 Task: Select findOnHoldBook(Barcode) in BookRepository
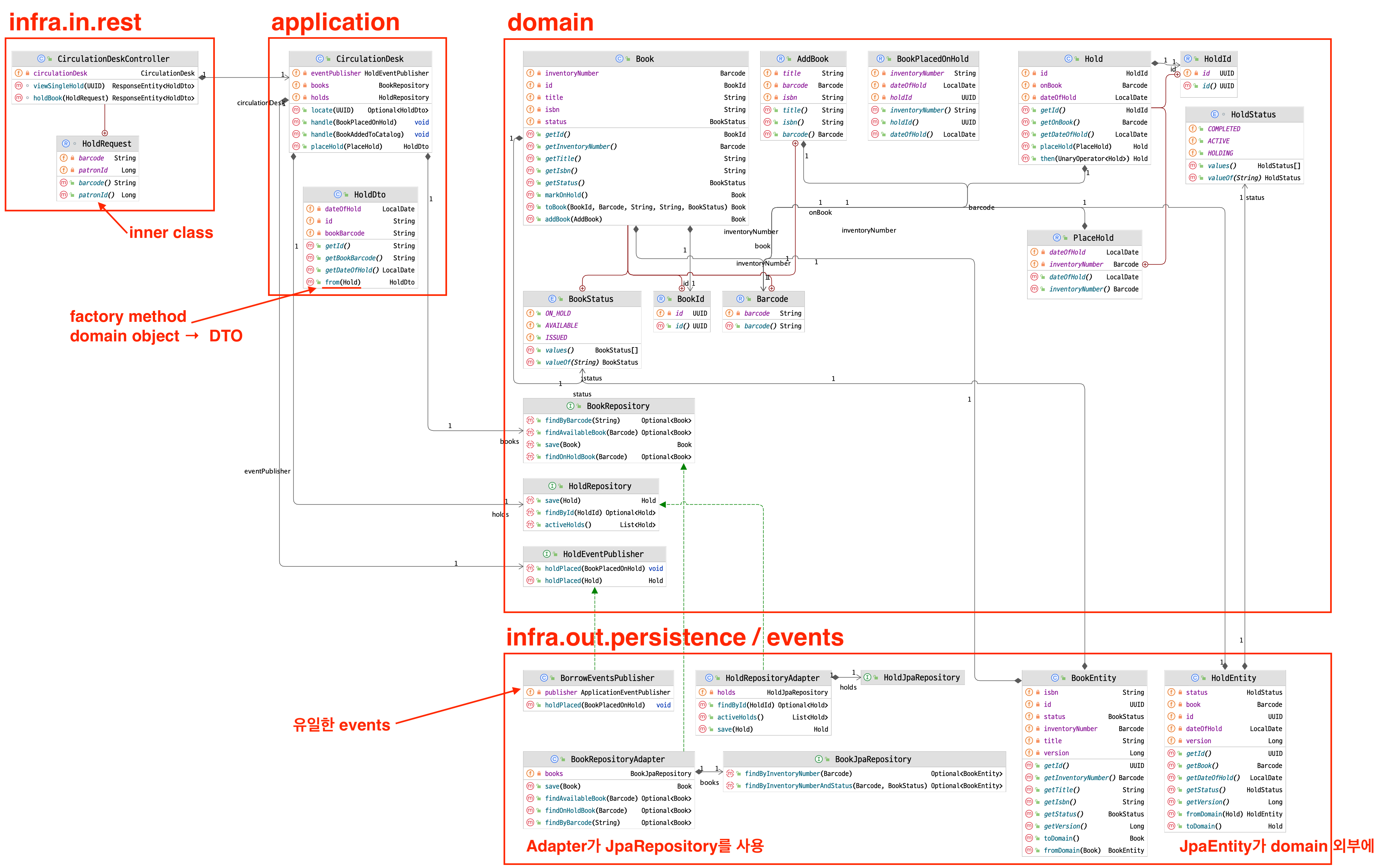[x=609, y=457]
